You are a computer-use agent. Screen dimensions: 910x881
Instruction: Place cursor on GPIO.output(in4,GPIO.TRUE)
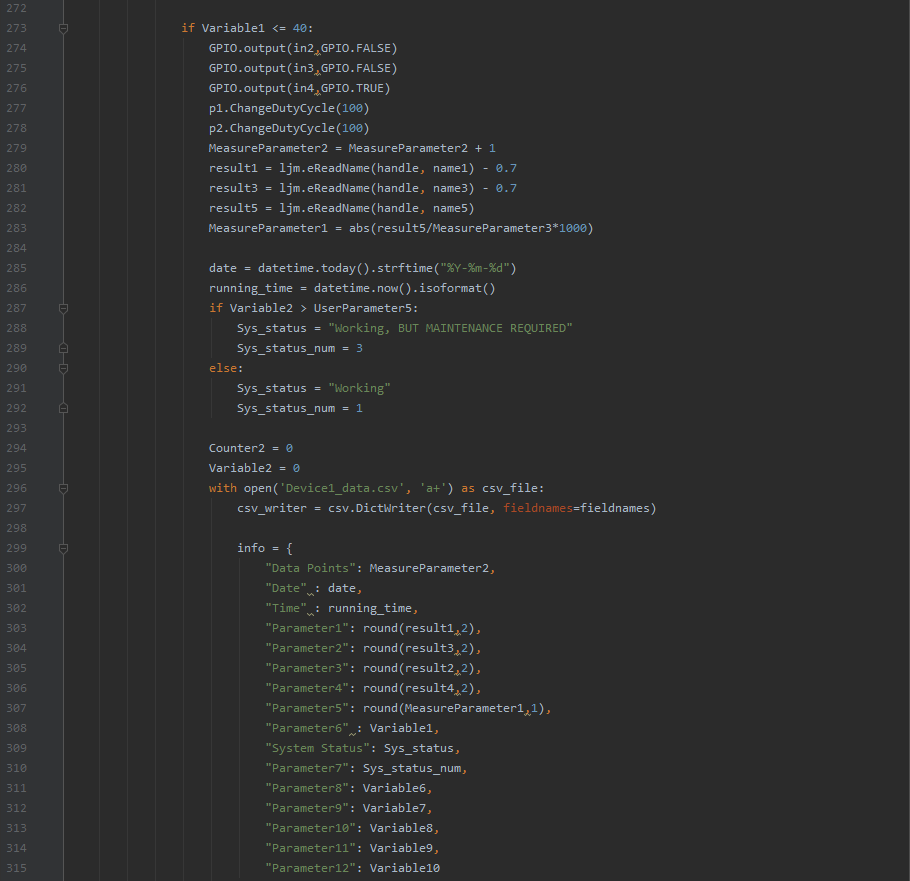coord(299,88)
